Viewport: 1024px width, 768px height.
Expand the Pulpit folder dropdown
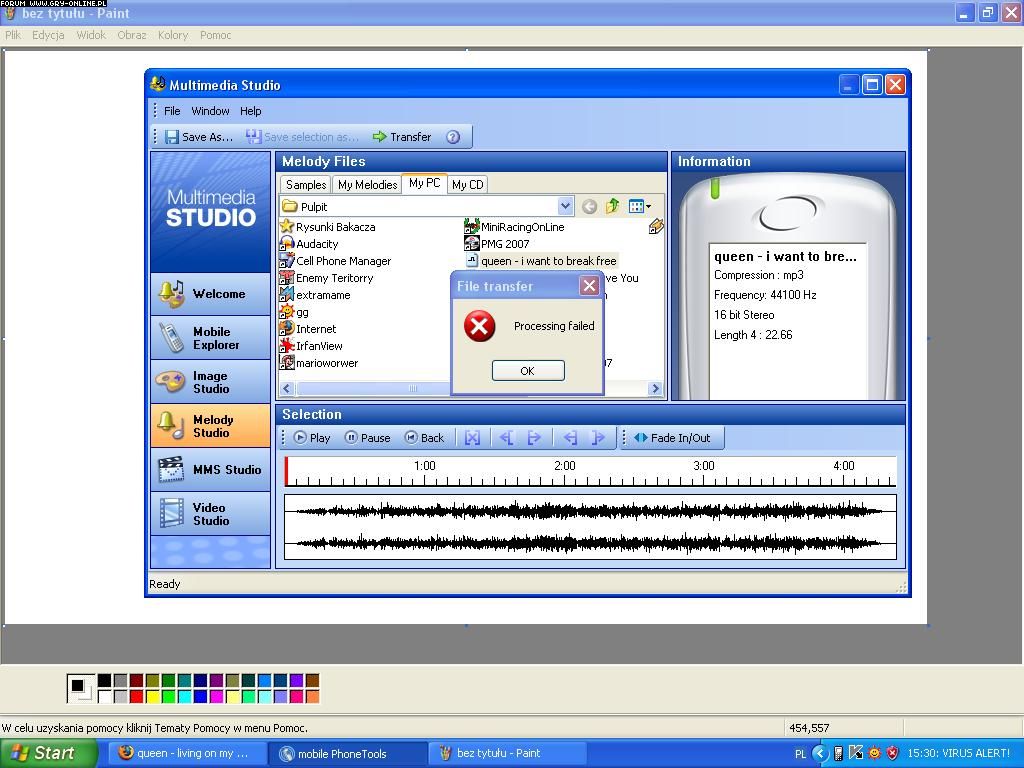pos(566,206)
